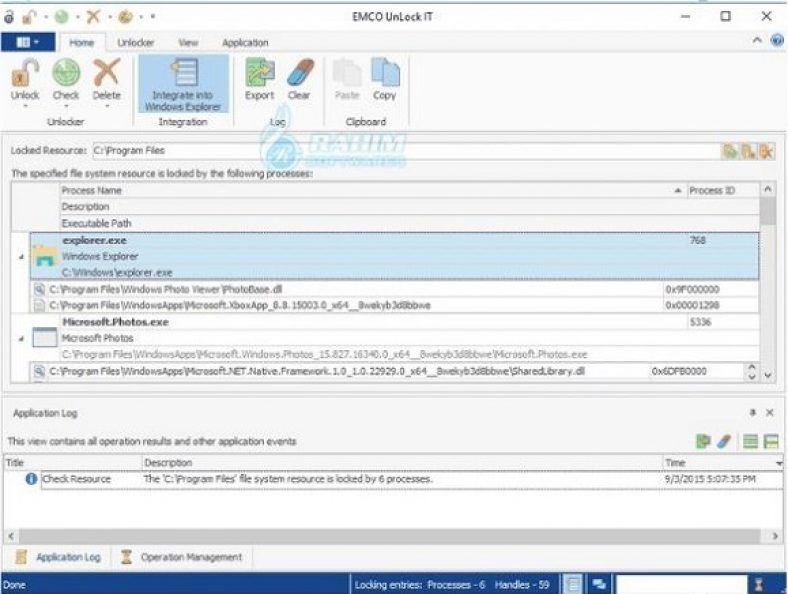Screen dimensions: 788x594
Task: Click the status bar hourglass icon
Action: [x=759, y=585]
